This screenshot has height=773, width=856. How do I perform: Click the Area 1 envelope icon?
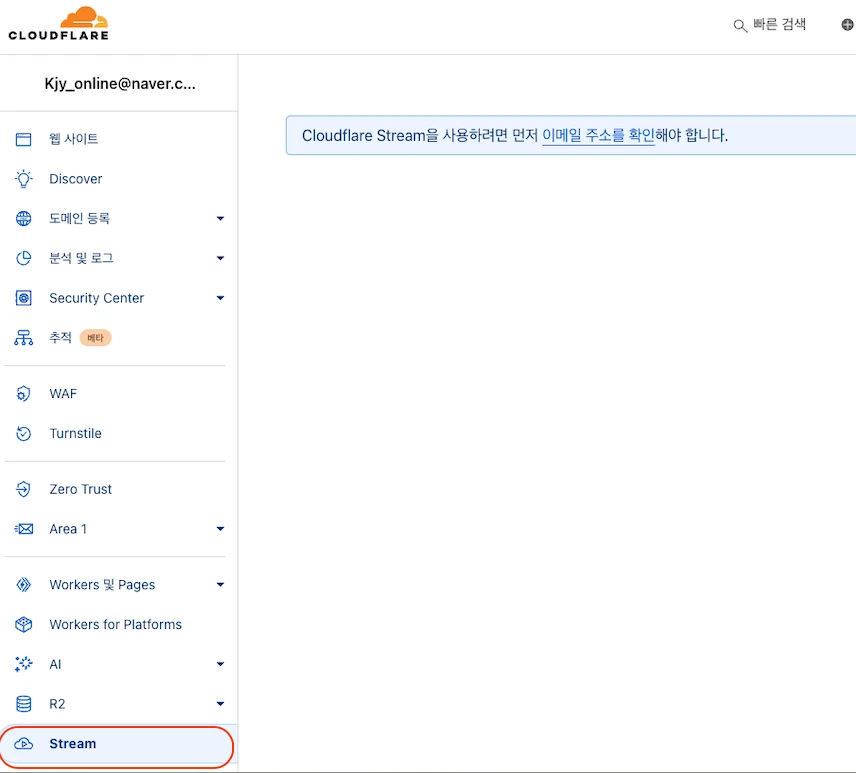point(23,529)
